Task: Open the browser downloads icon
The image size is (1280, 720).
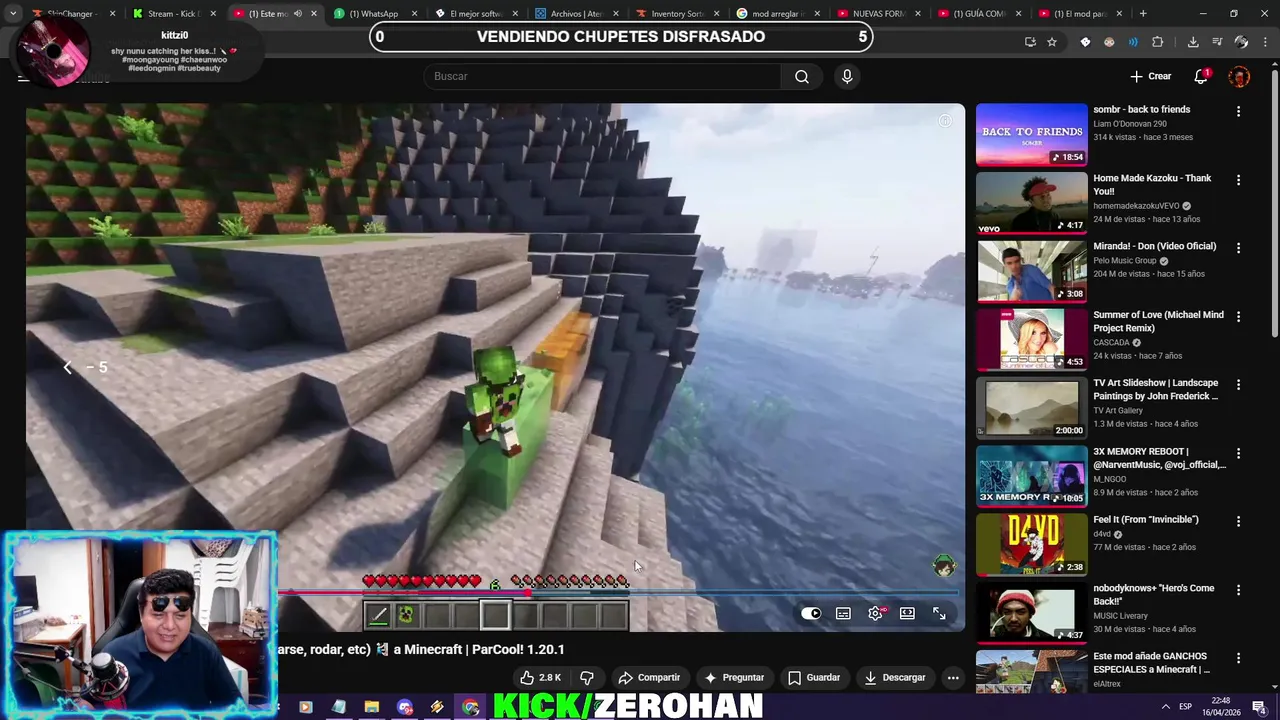Action: click(x=1193, y=42)
